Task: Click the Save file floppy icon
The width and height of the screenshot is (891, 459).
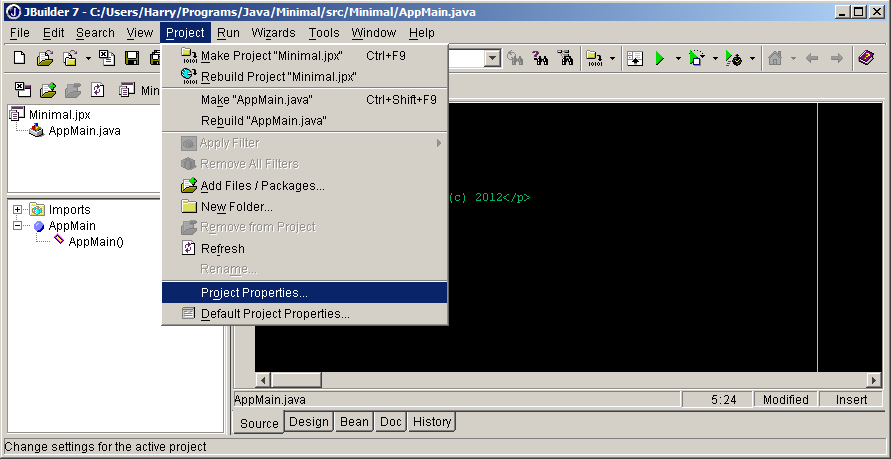Action: [132, 58]
